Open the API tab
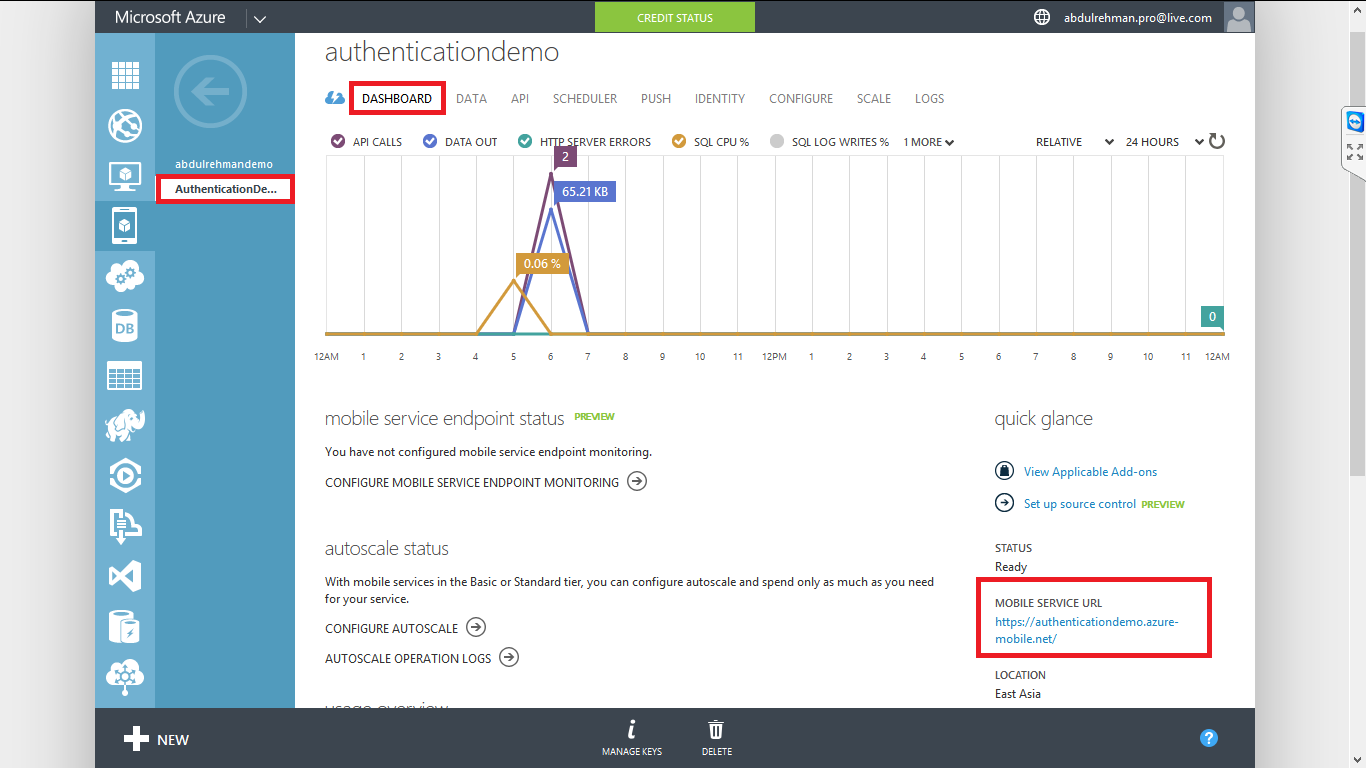Image resolution: width=1366 pixels, height=768 pixels. point(520,99)
